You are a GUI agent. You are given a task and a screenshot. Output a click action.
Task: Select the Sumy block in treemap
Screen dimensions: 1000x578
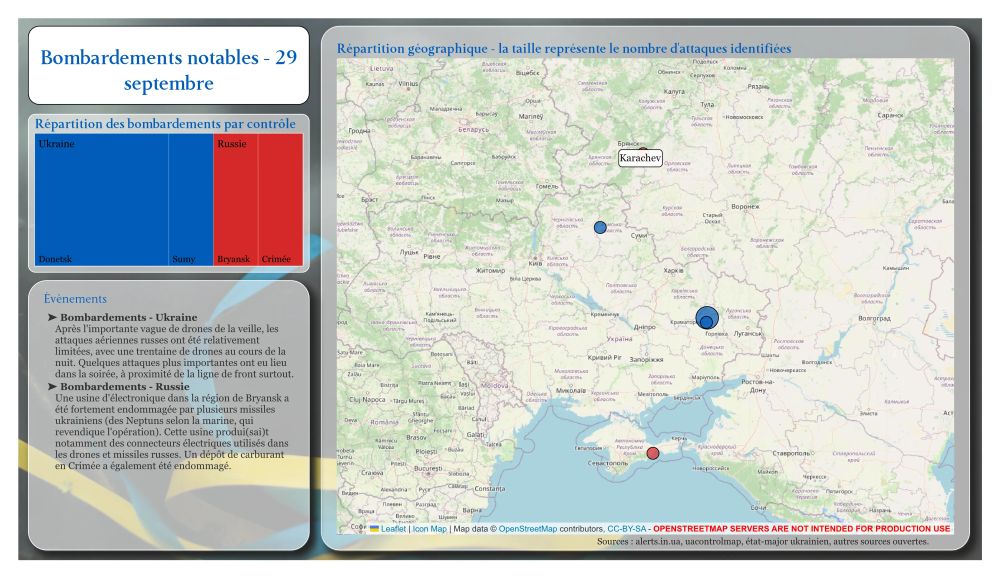coord(191,200)
